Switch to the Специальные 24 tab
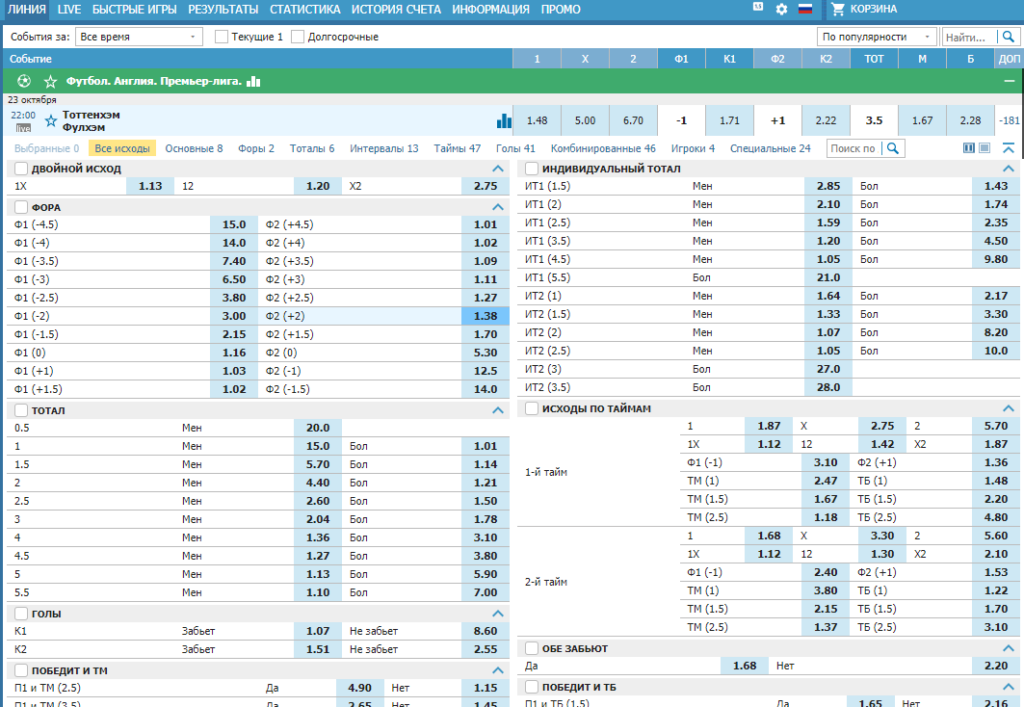Image resolution: width=1024 pixels, height=707 pixels. [x=770, y=148]
